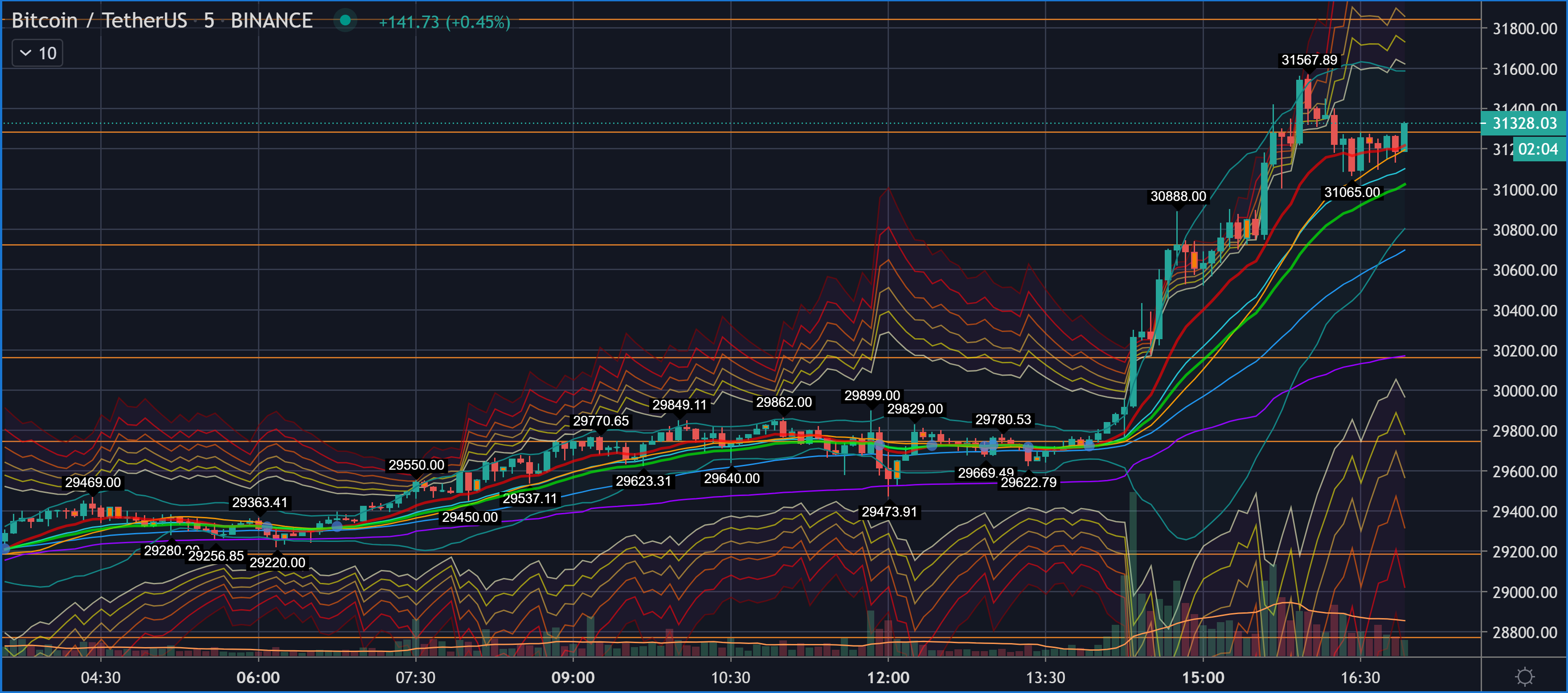The height and width of the screenshot is (693, 1568).
Task: Click the 31800.00 price scale label
Action: click(x=1524, y=29)
